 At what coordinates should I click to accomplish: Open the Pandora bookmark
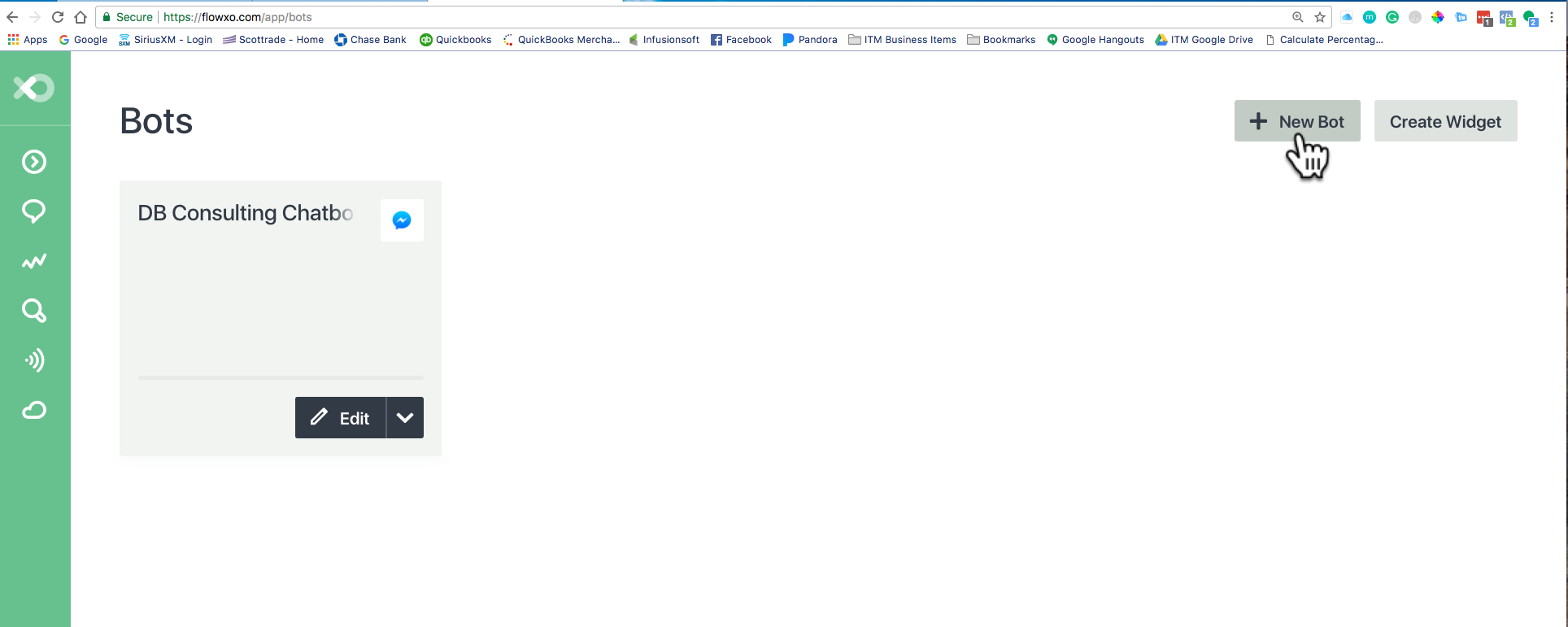coord(810,39)
